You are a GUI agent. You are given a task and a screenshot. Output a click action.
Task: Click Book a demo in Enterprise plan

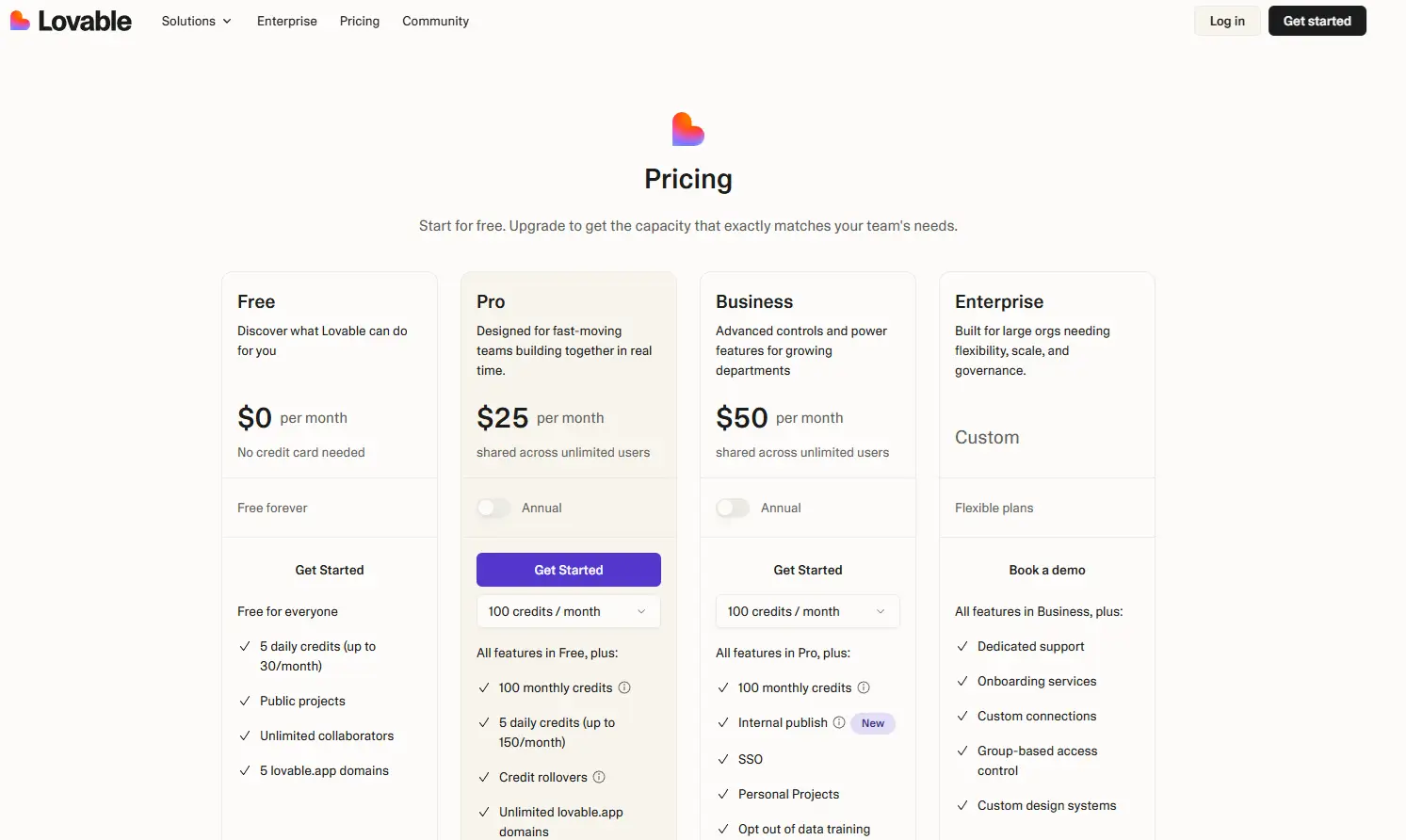(1047, 570)
